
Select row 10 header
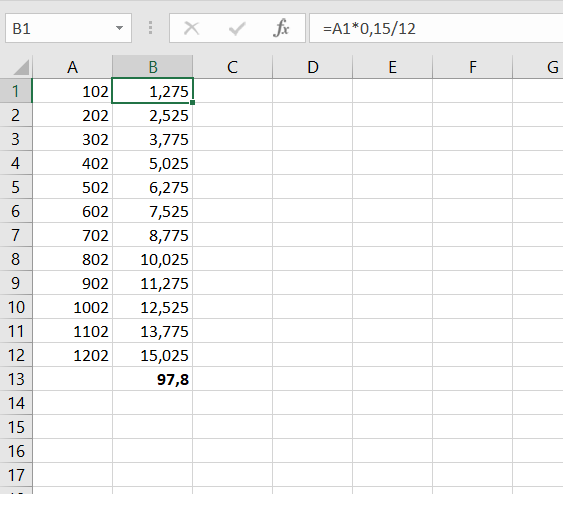click(x=16, y=307)
